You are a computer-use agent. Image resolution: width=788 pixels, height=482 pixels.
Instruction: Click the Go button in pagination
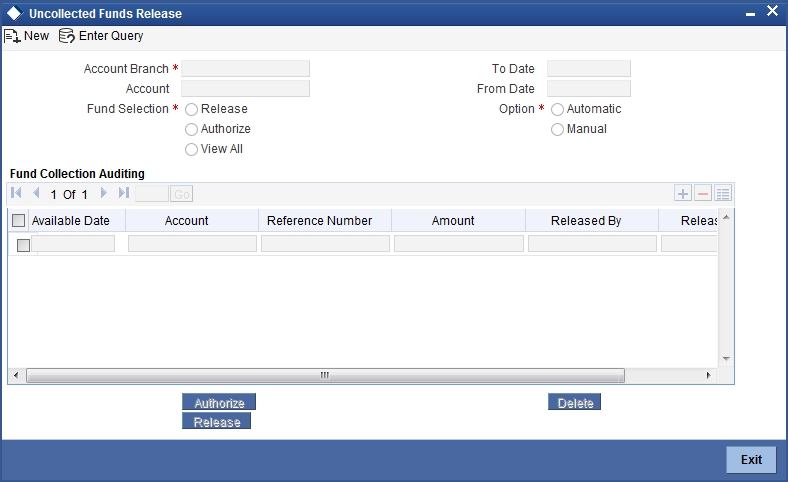point(182,194)
